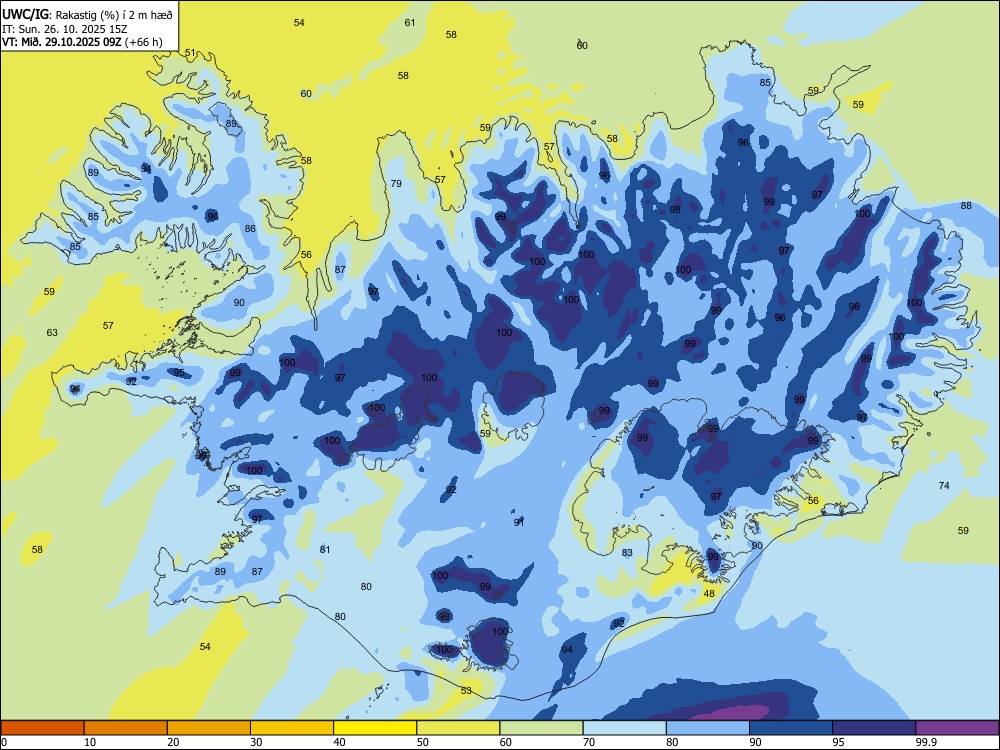Click the map value '48'

[709, 594]
